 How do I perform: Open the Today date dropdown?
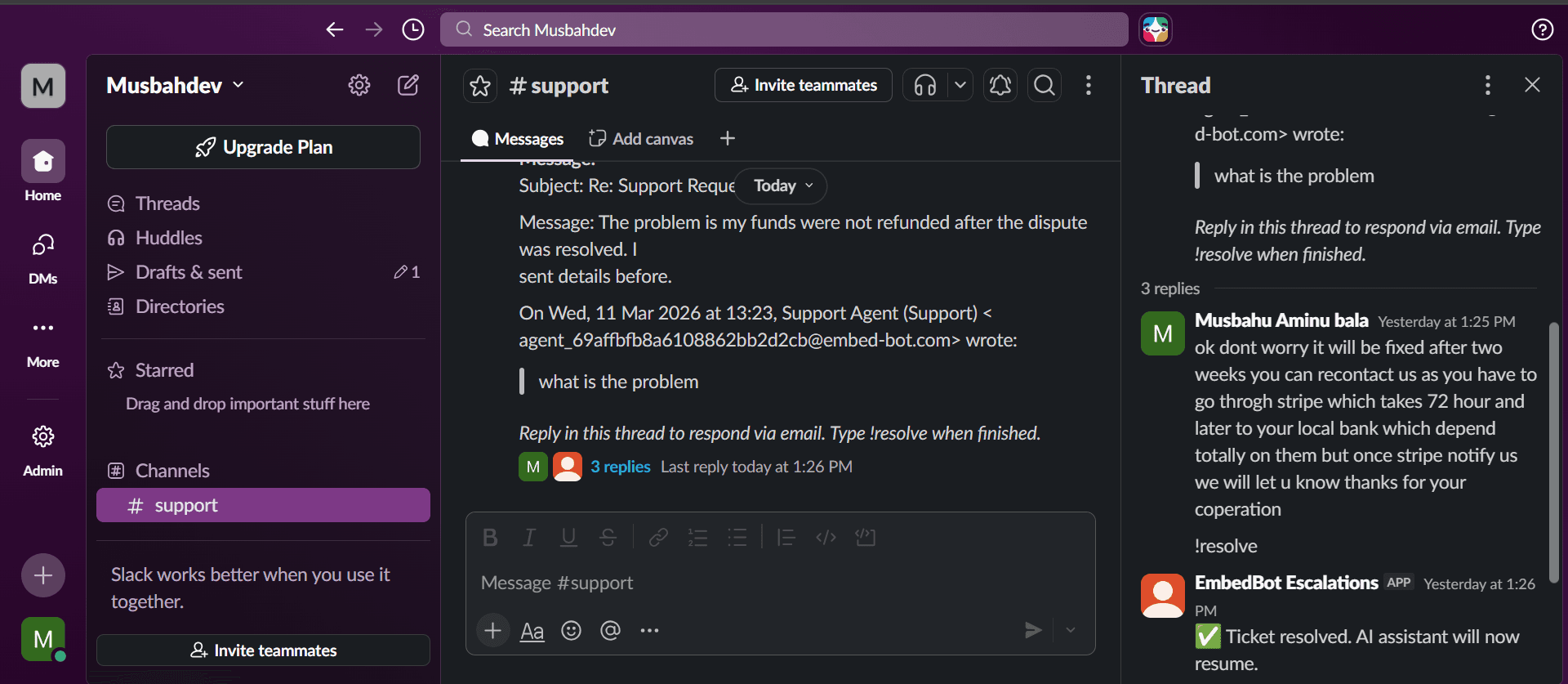779,186
